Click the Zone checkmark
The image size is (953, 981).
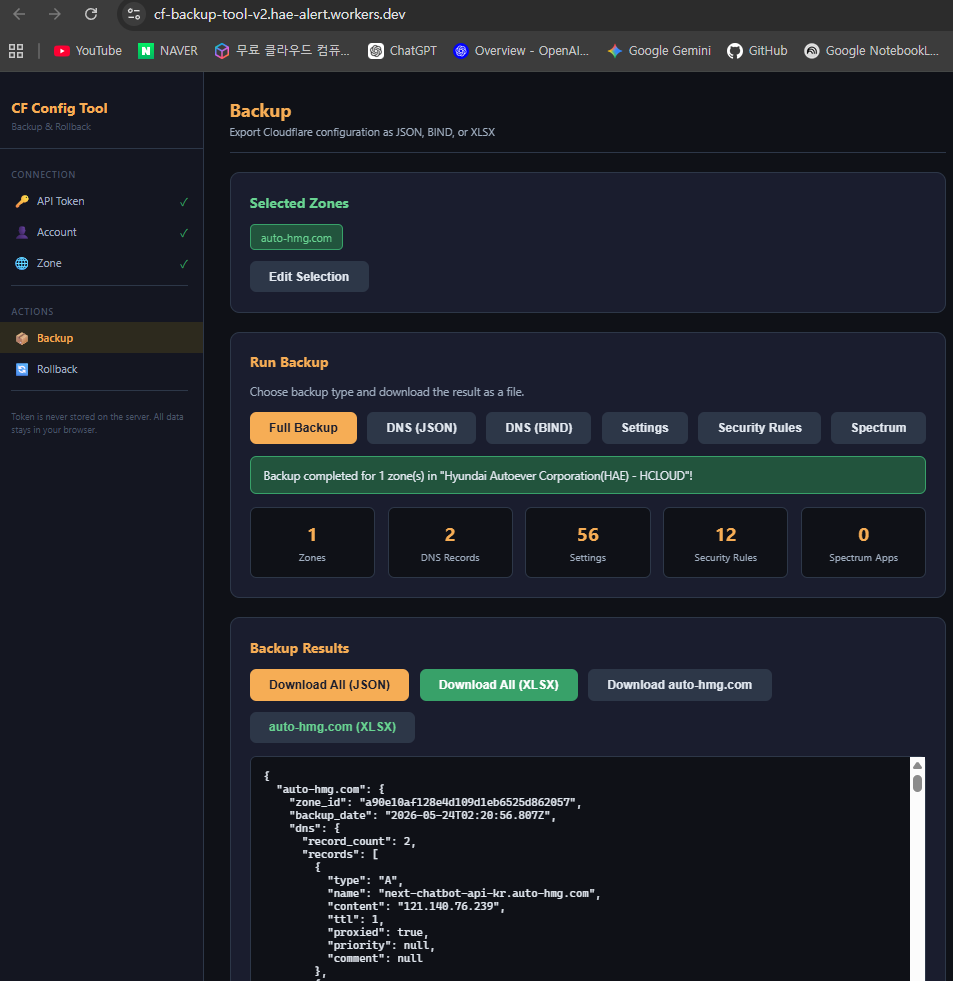(x=184, y=263)
